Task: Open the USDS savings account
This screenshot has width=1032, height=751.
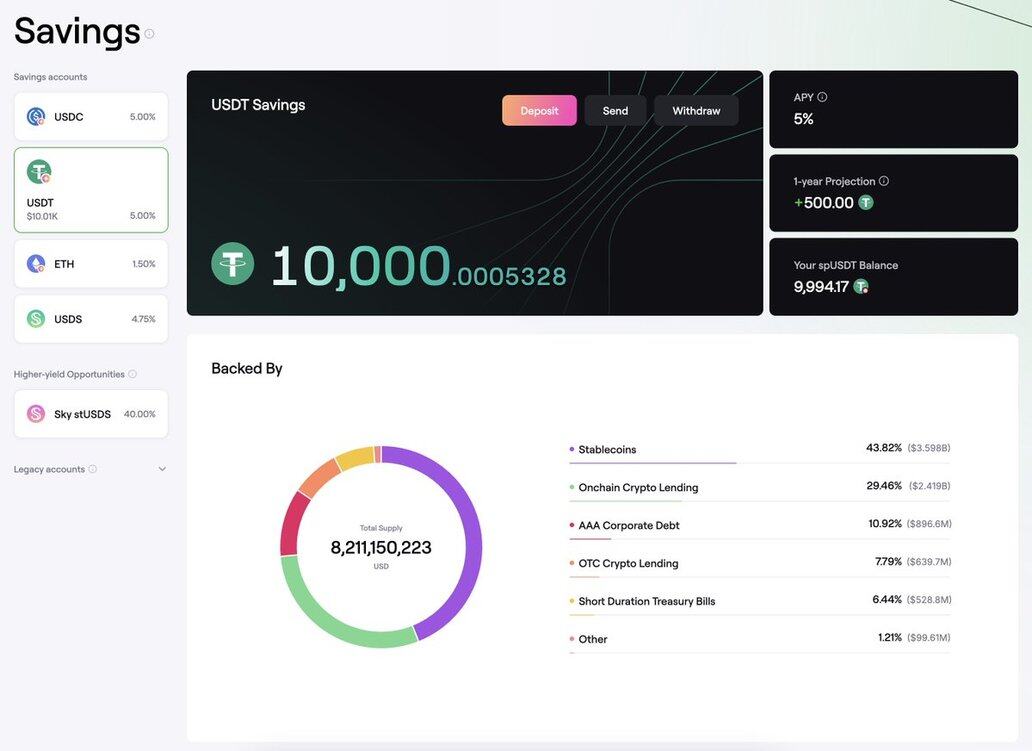Action: tap(91, 319)
